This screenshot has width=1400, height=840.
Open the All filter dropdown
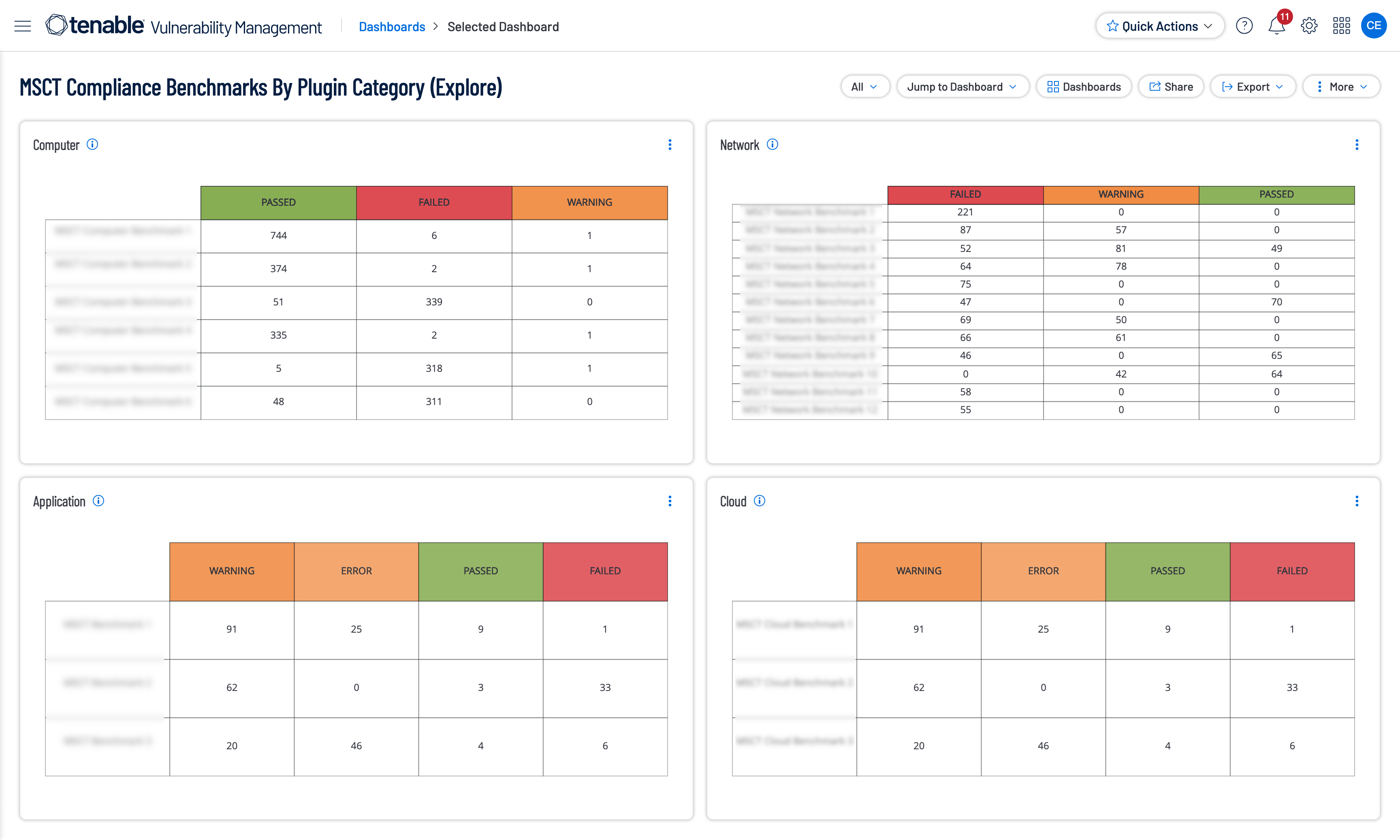tap(863, 87)
